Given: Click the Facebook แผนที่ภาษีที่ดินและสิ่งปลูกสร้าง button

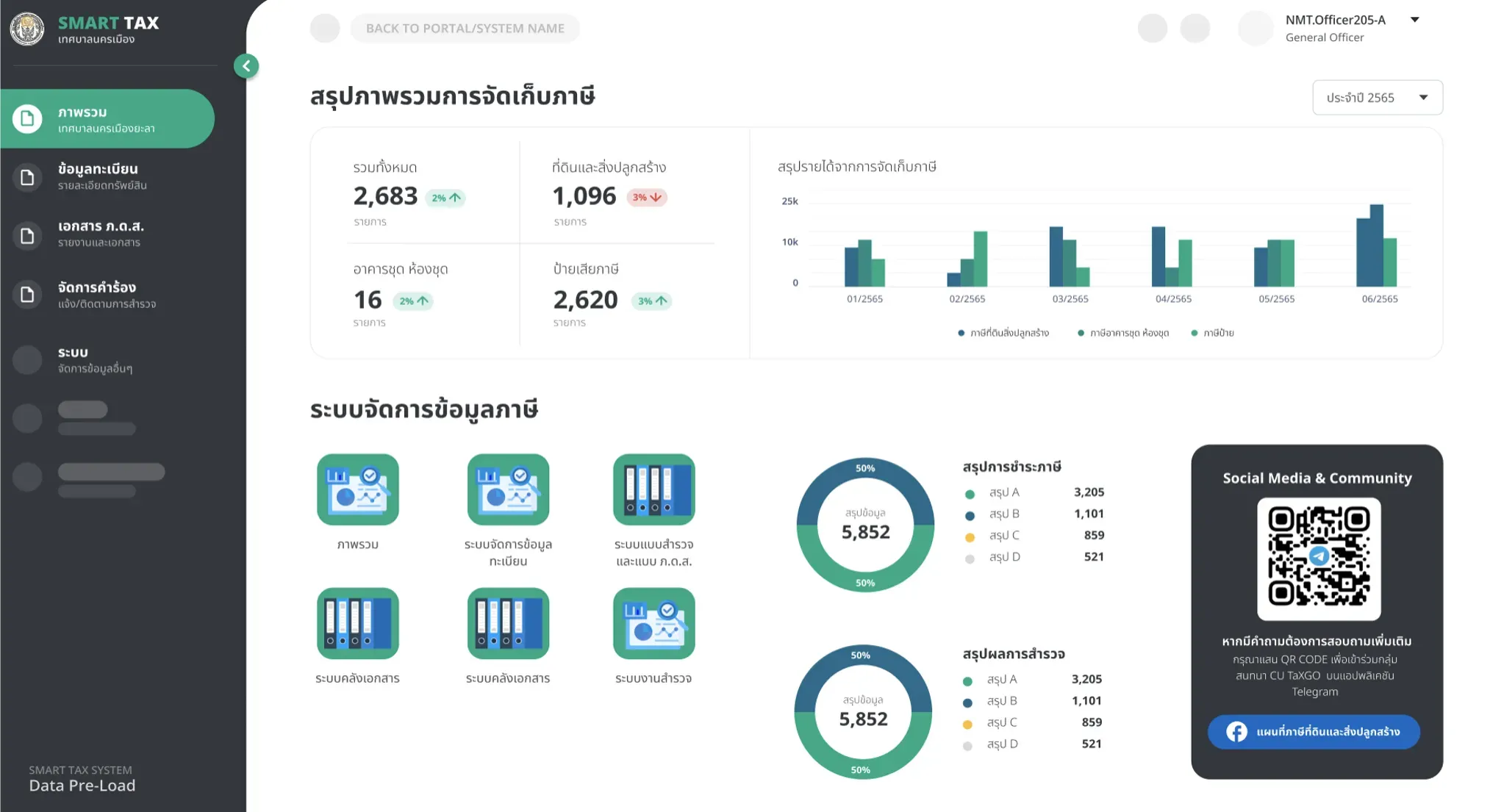Looking at the screenshot, I should pyautogui.click(x=1314, y=732).
